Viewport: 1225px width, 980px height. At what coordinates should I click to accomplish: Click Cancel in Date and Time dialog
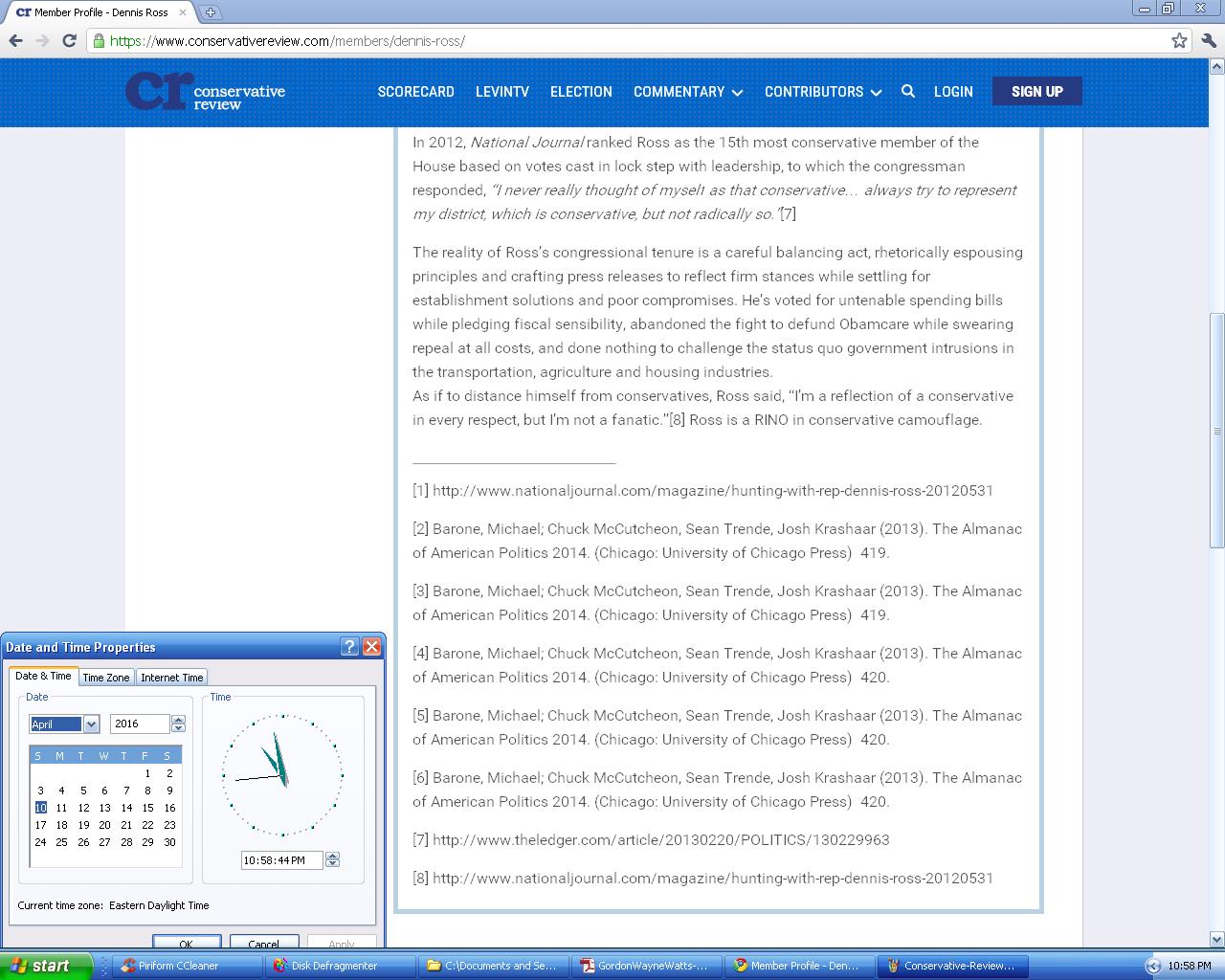tap(264, 943)
